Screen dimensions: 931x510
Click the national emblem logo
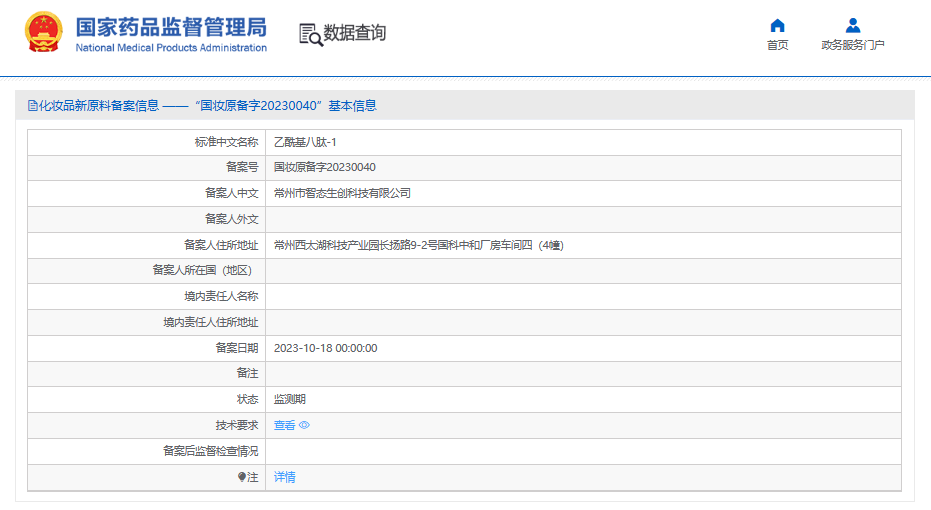pyautogui.click(x=43, y=32)
